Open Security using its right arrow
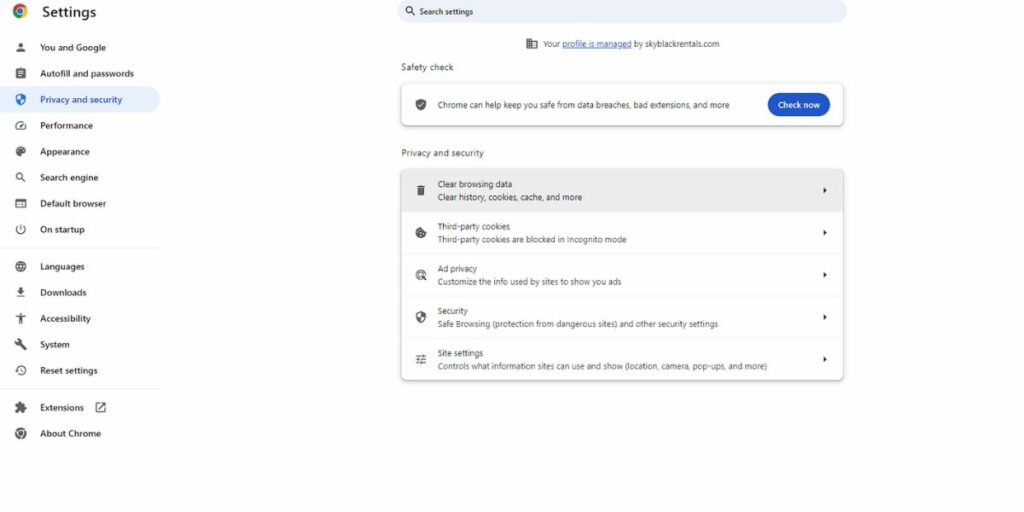Screen dimensions: 1024x512 pyautogui.click(x=824, y=317)
